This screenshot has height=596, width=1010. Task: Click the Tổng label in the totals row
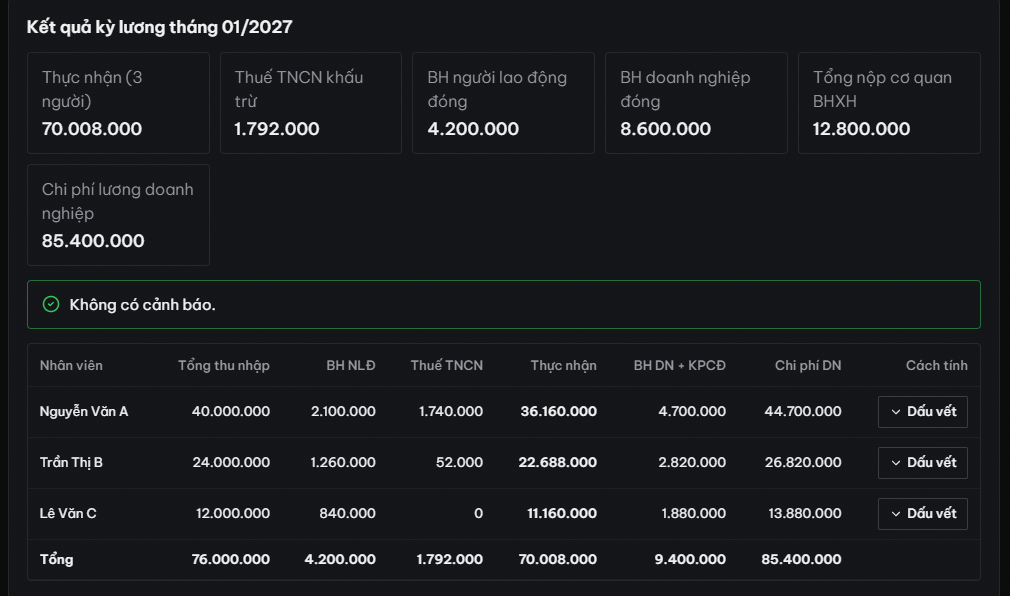[x=56, y=559]
